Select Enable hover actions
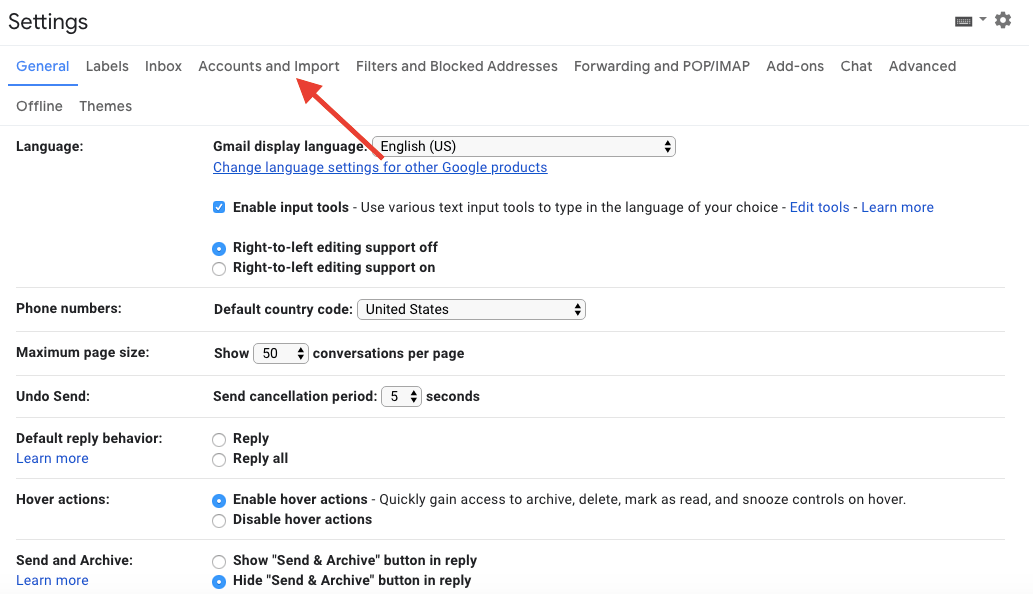Screen dimensions: 1033x594 click(219, 500)
